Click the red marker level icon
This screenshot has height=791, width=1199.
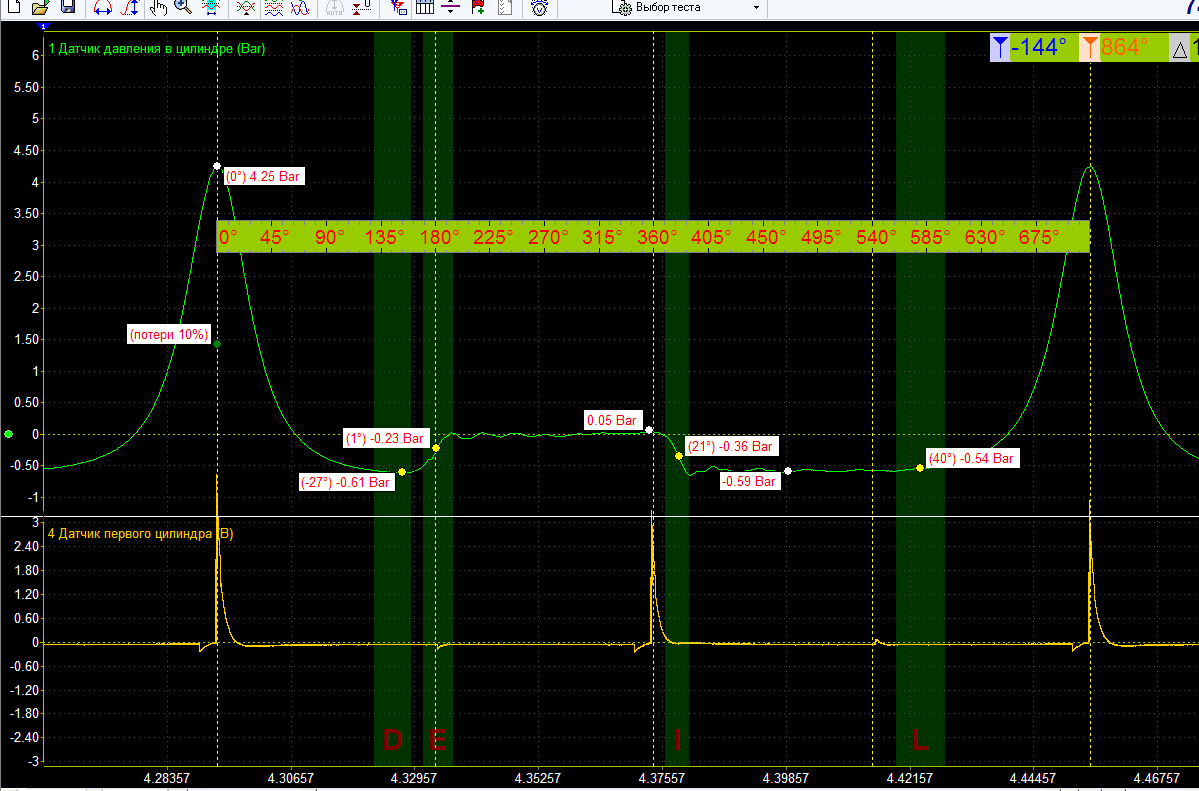(x=362, y=8)
